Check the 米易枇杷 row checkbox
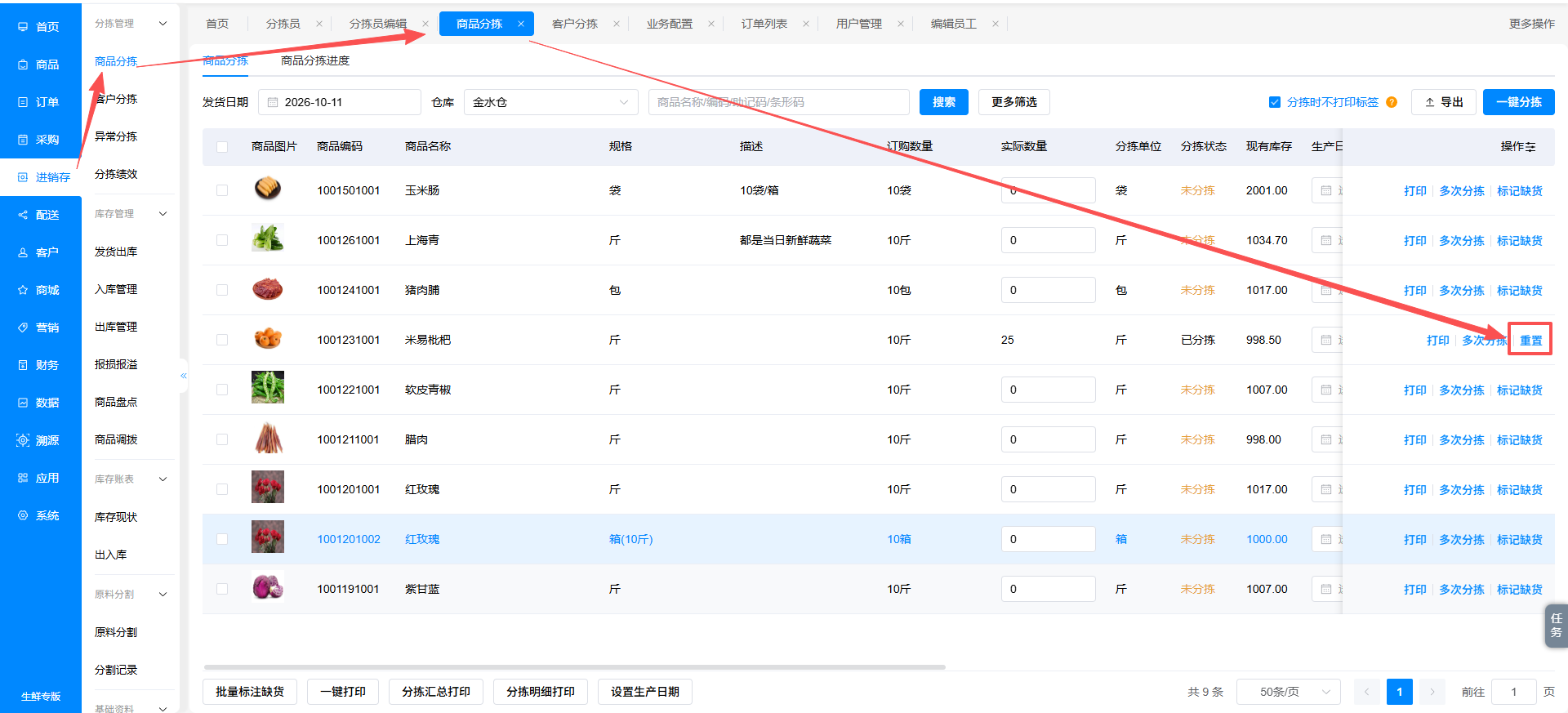1568x713 pixels. (222, 340)
